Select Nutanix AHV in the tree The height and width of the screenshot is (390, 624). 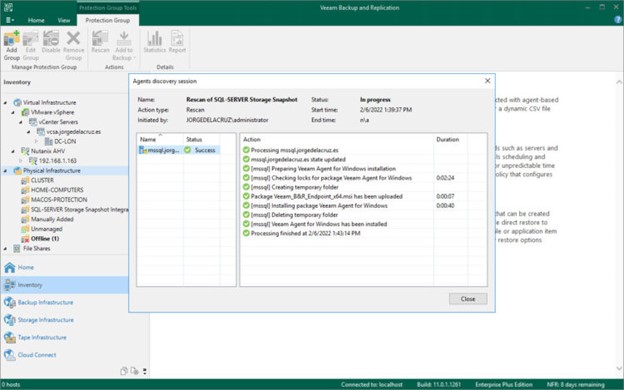click(x=48, y=151)
